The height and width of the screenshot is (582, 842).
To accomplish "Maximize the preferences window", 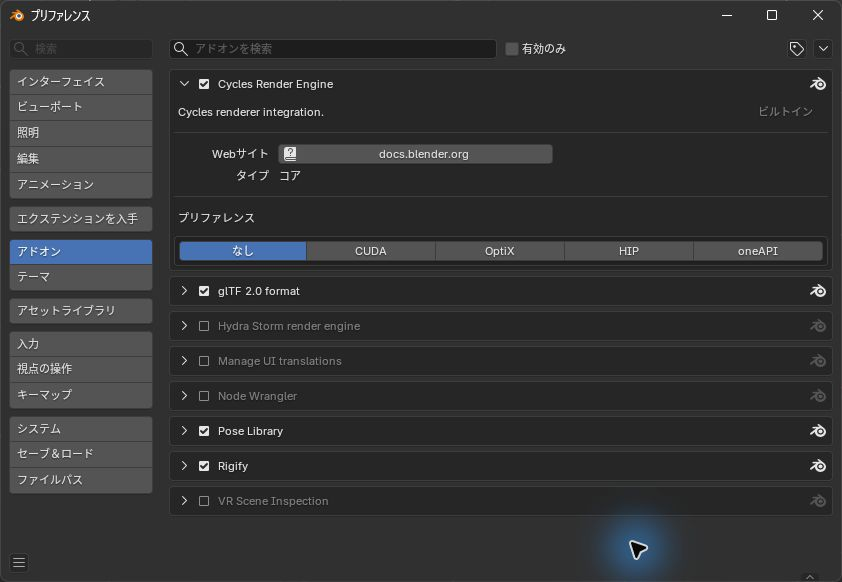I will click(x=772, y=15).
